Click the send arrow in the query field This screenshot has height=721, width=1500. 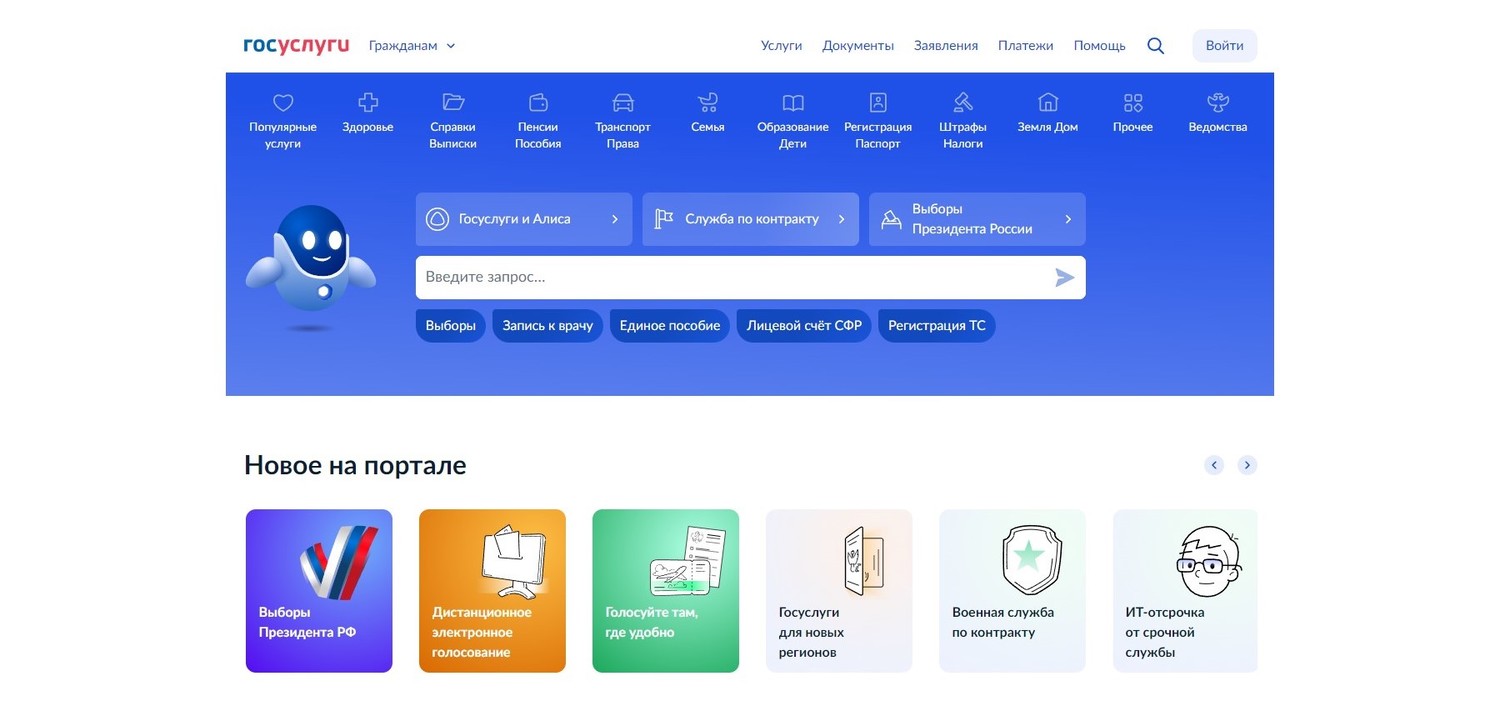coord(1065,278)
